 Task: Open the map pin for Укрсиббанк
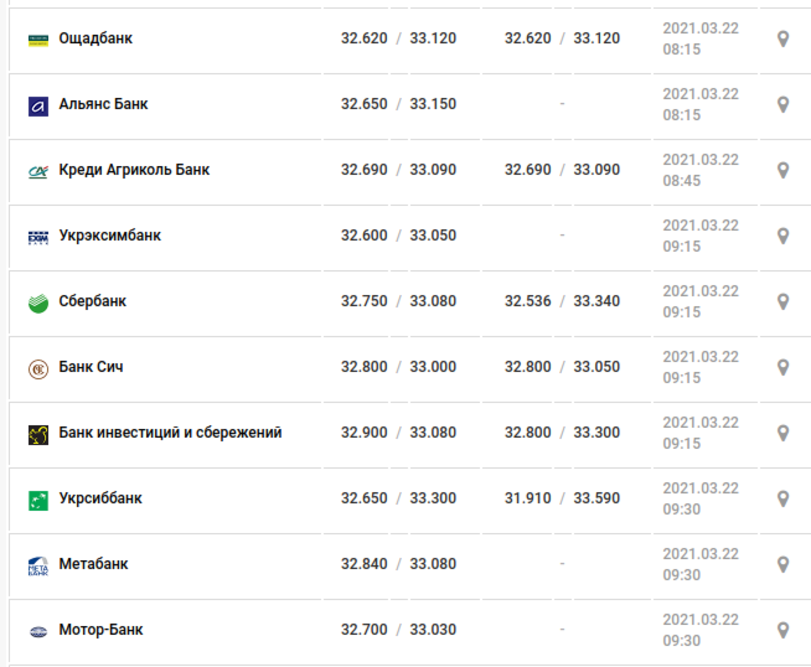(783, 498)
